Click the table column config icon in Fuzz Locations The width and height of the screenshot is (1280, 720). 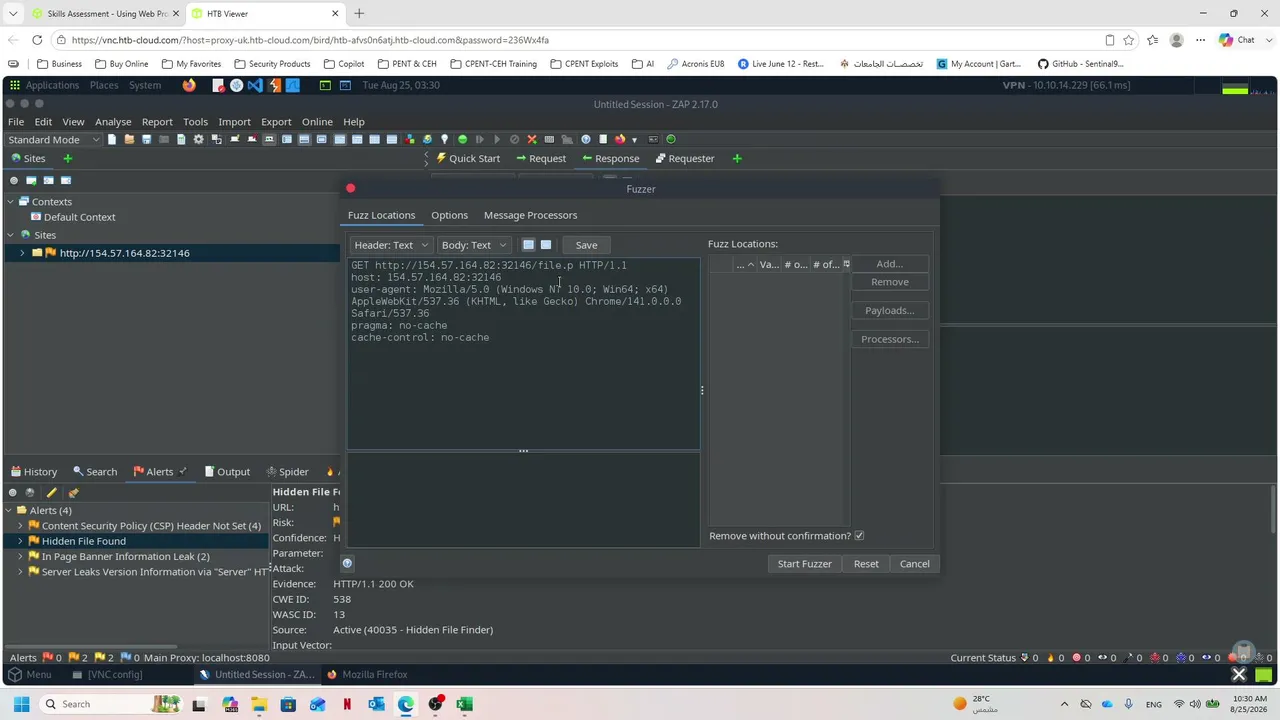pos(846,264)
